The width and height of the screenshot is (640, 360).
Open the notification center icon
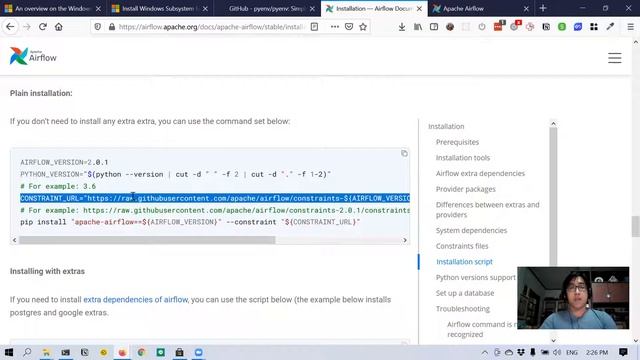(x=623, y=352)
